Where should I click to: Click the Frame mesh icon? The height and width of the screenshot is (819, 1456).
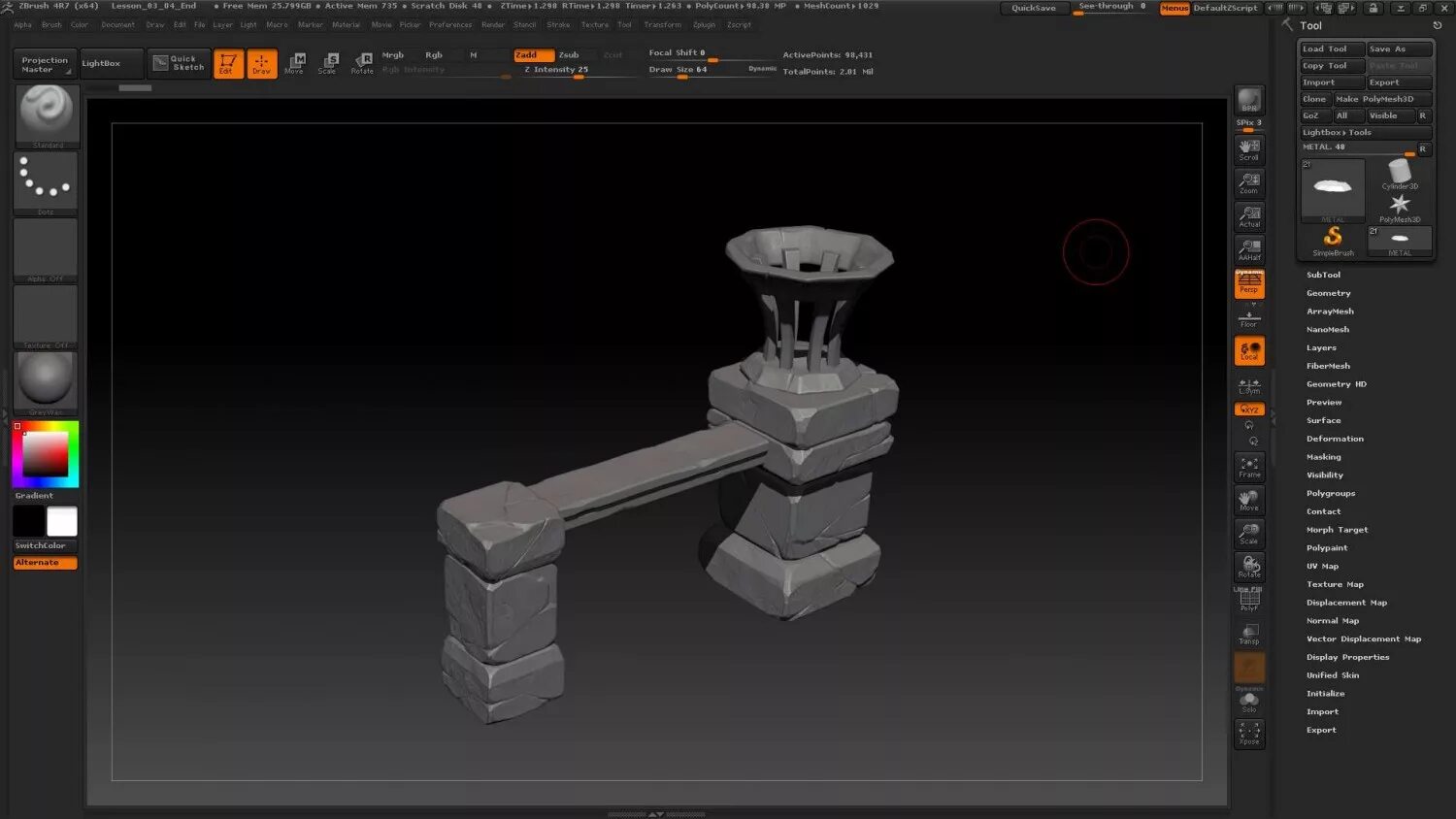[x=1249, y=467]
